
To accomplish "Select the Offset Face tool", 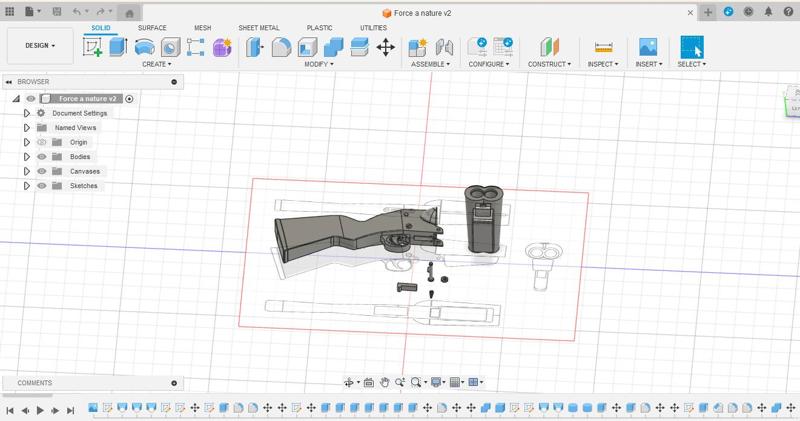I will 359,47.
